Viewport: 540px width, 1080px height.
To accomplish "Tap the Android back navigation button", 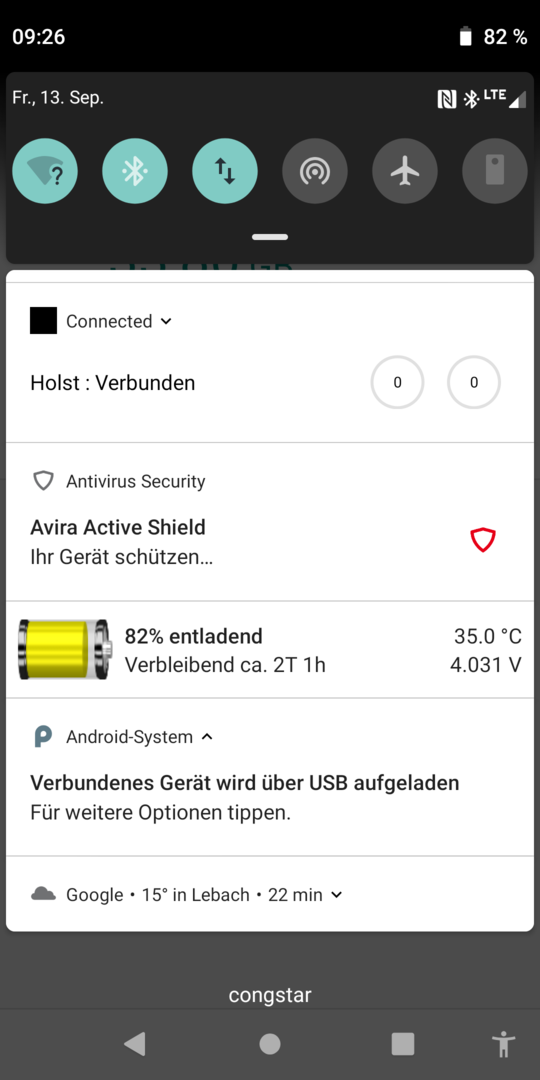I will click(x=134, y=1044).
